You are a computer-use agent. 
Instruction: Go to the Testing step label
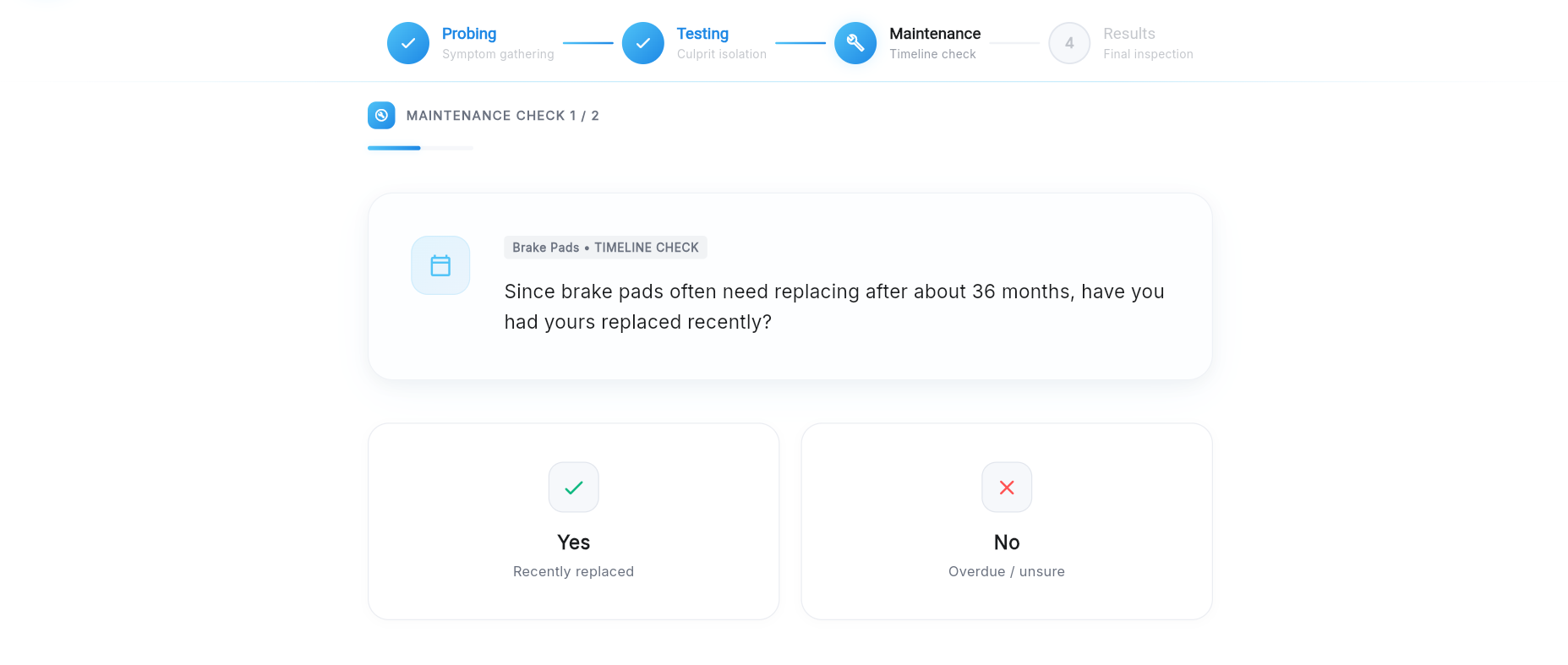coord(702,34)
